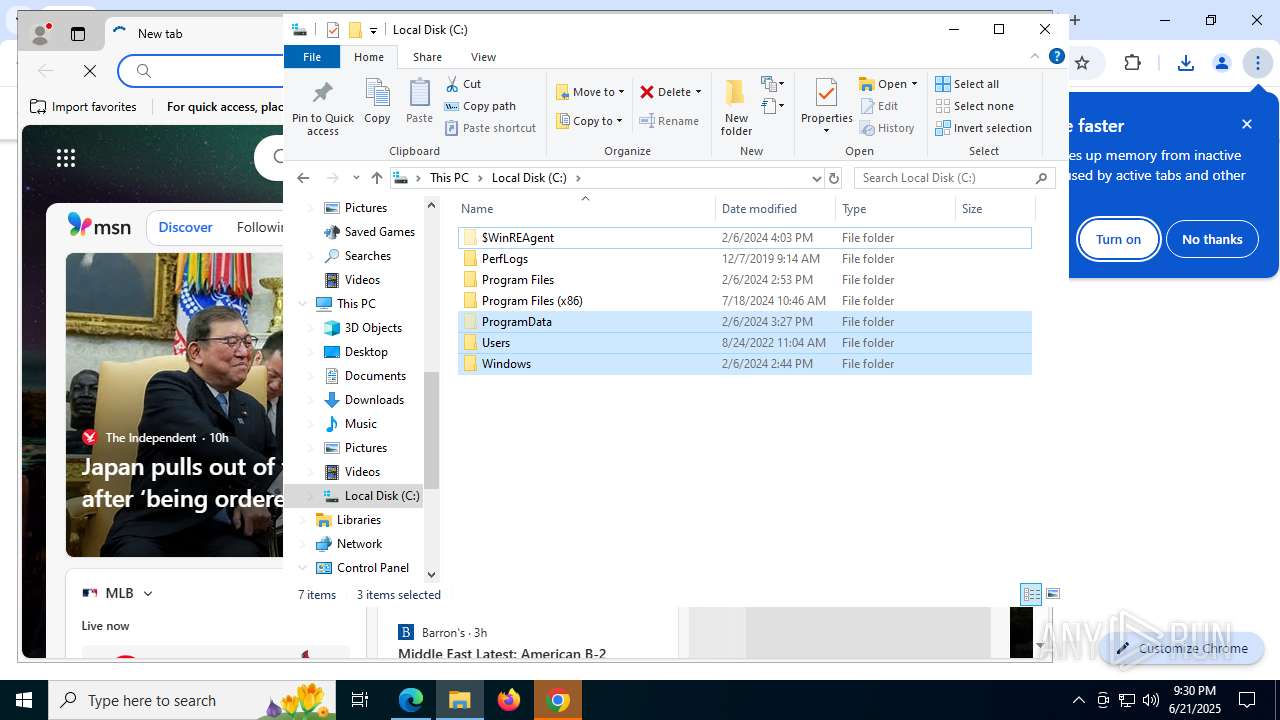Click Customize Chrome button

pos(1182,648)
